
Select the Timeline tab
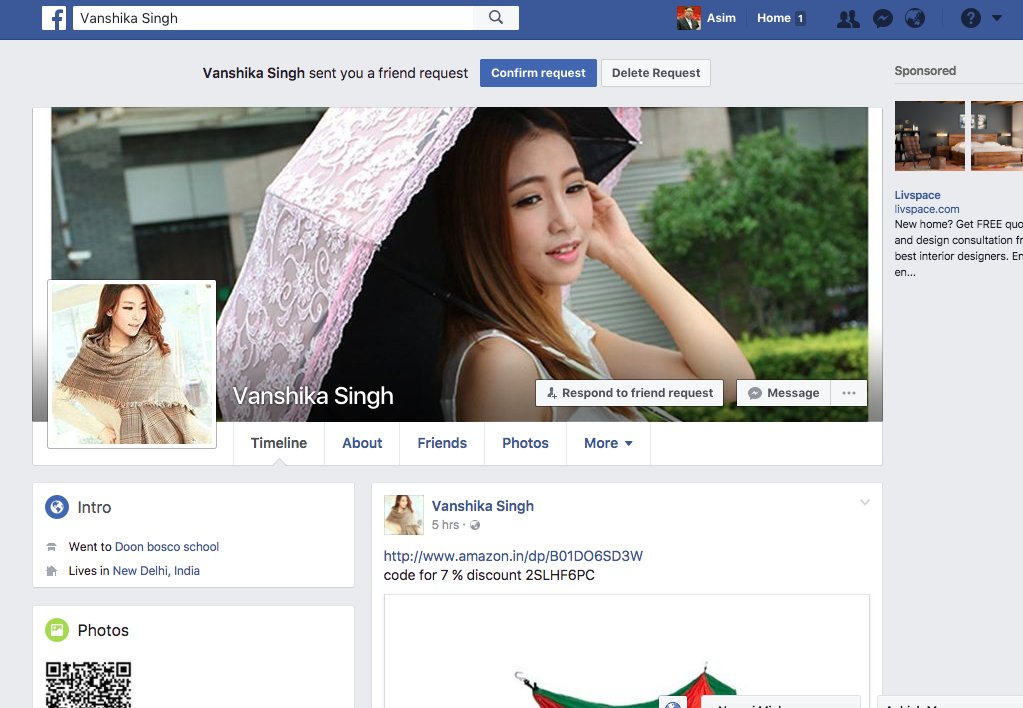pos(279,443)
